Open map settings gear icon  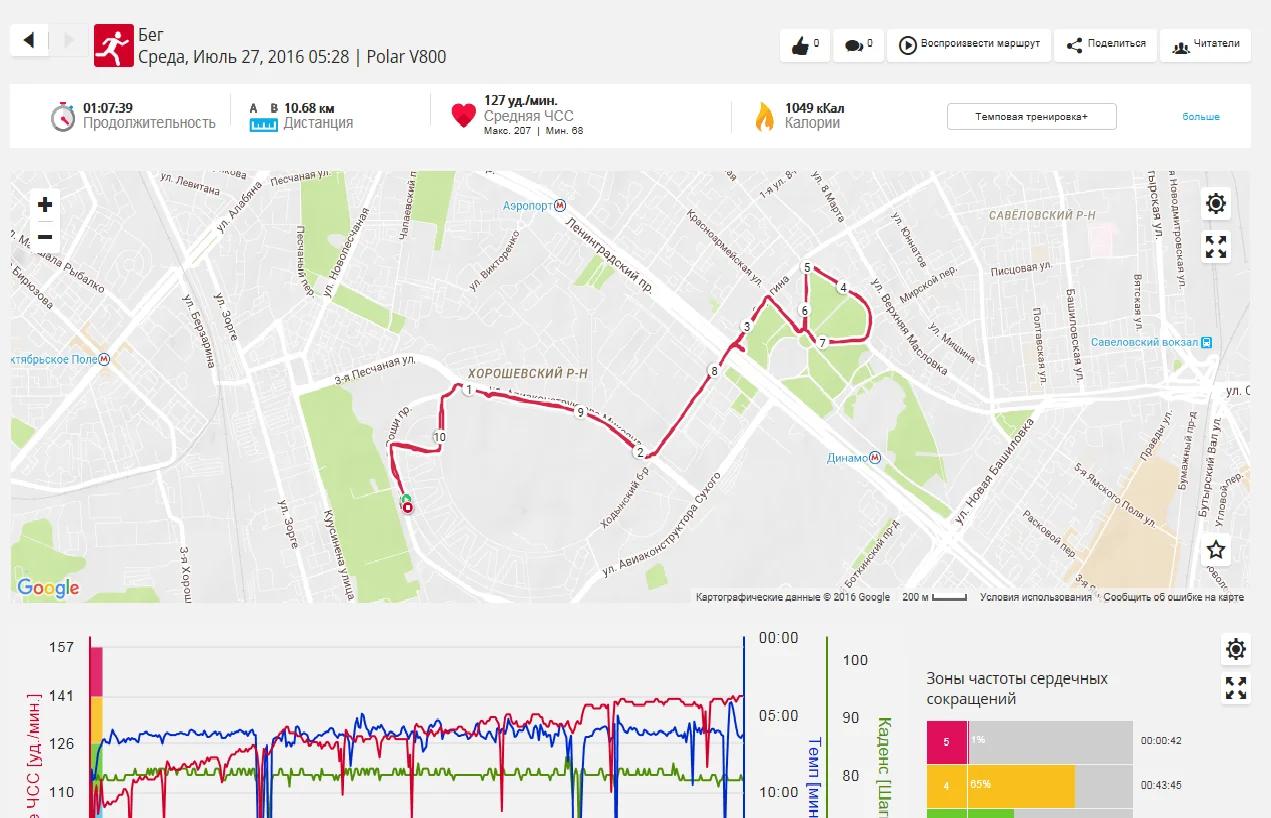tap(1216, 204)
